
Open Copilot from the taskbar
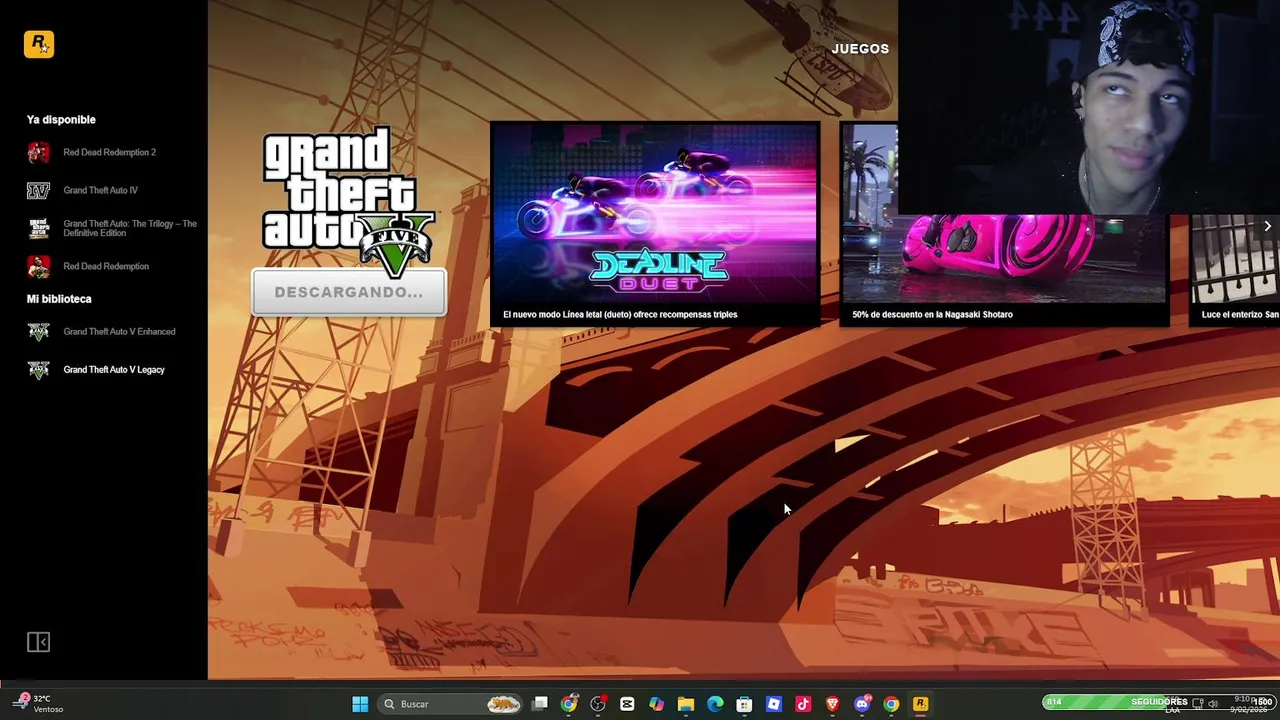(x=656, y=704)
